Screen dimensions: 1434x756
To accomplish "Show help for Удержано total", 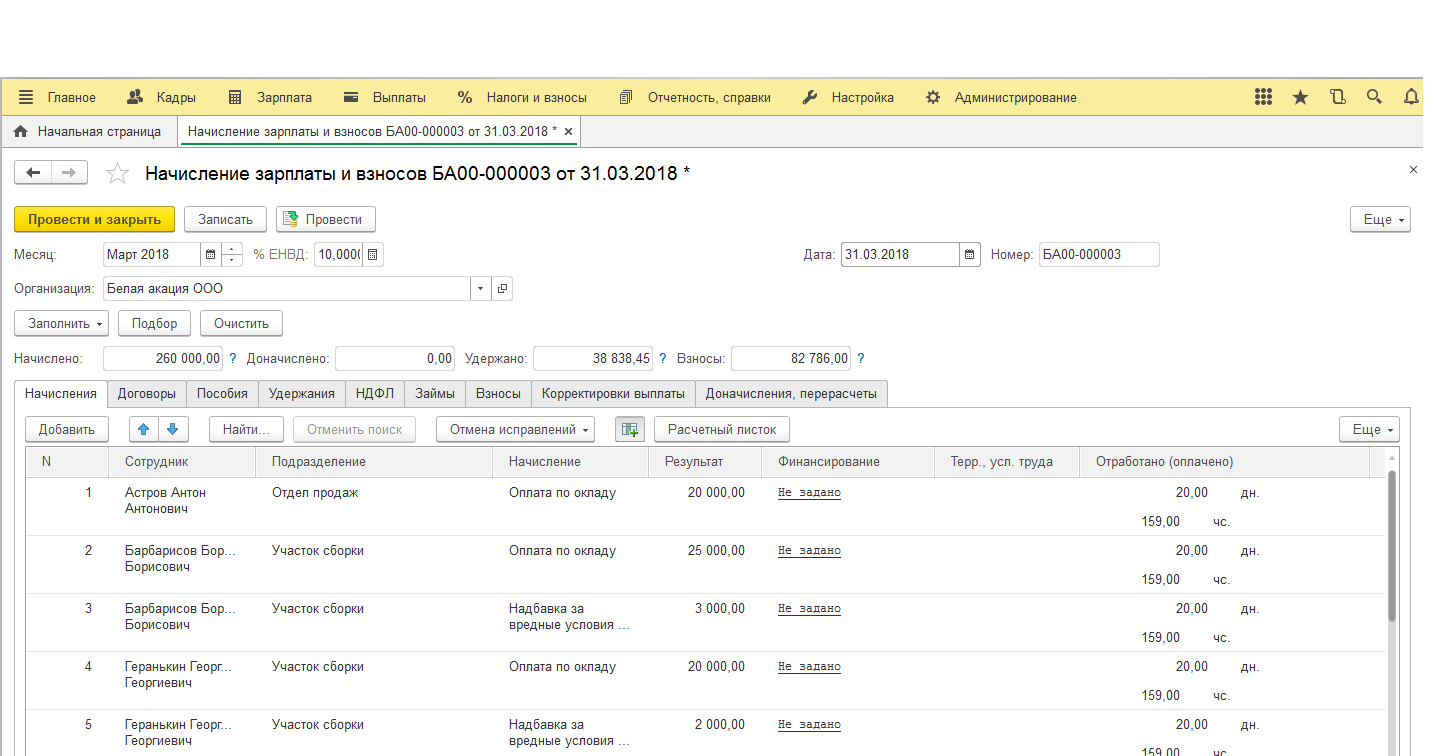I will 662,358.
